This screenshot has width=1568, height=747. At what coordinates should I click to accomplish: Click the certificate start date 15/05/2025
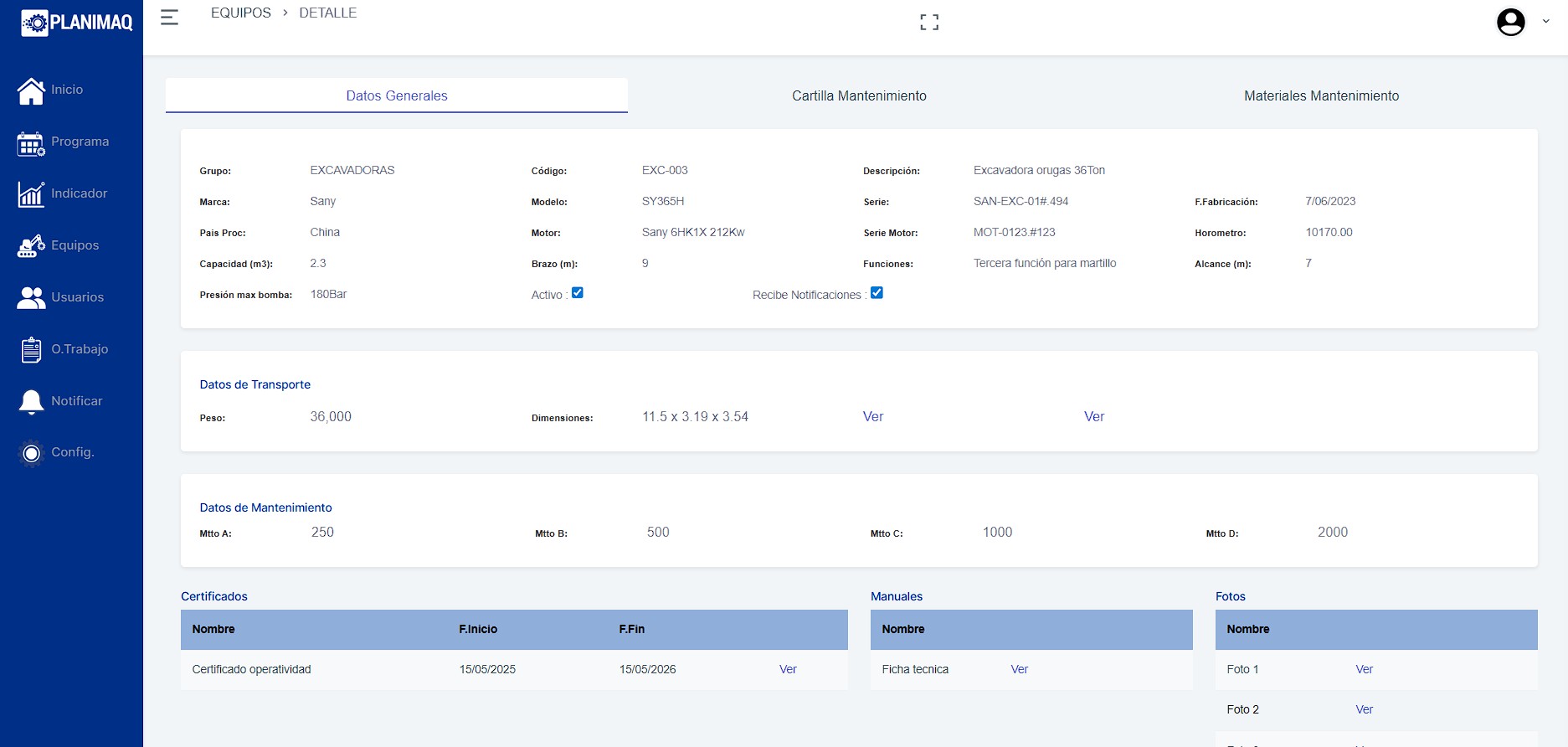pyautogui.click(x=487, y=669)
